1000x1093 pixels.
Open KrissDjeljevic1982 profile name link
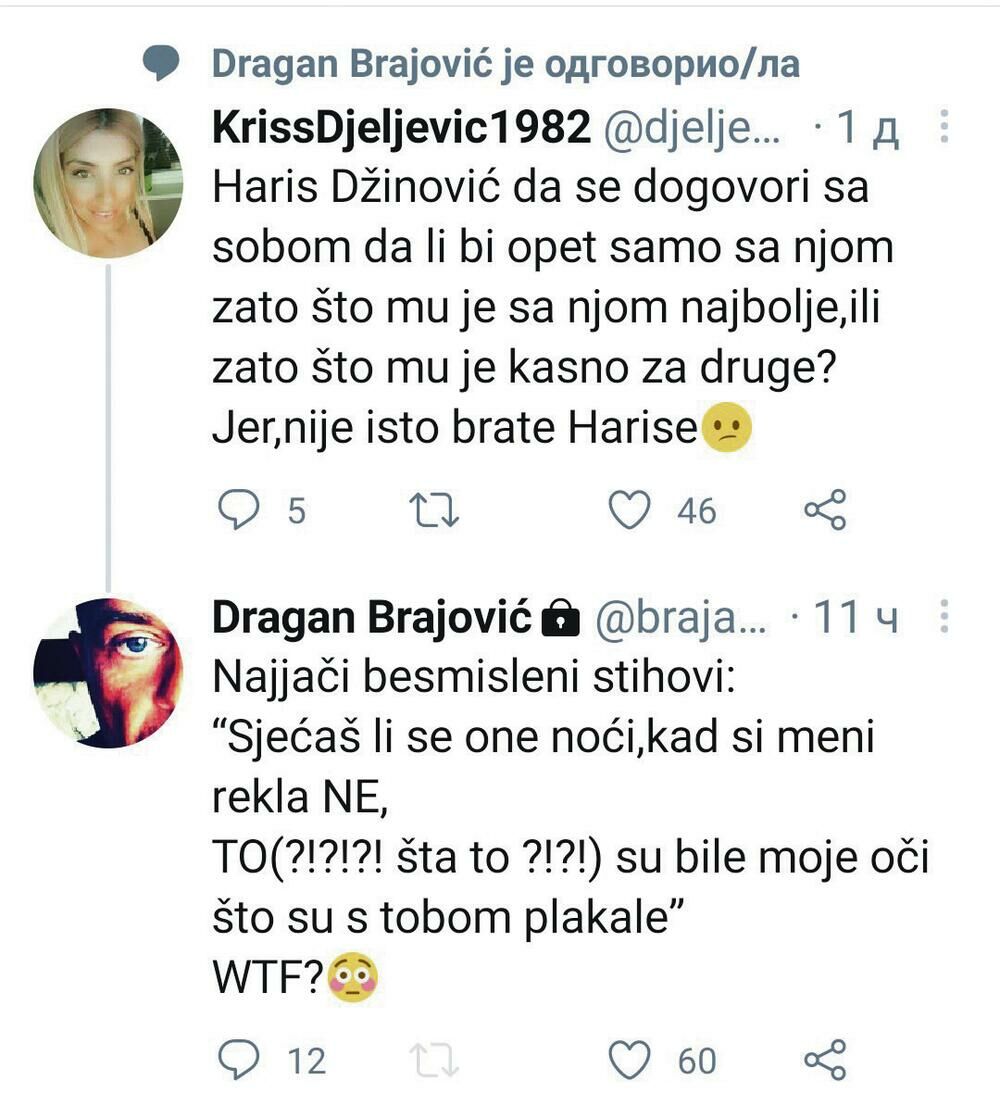pyautogui.click(x=400, y=130)
